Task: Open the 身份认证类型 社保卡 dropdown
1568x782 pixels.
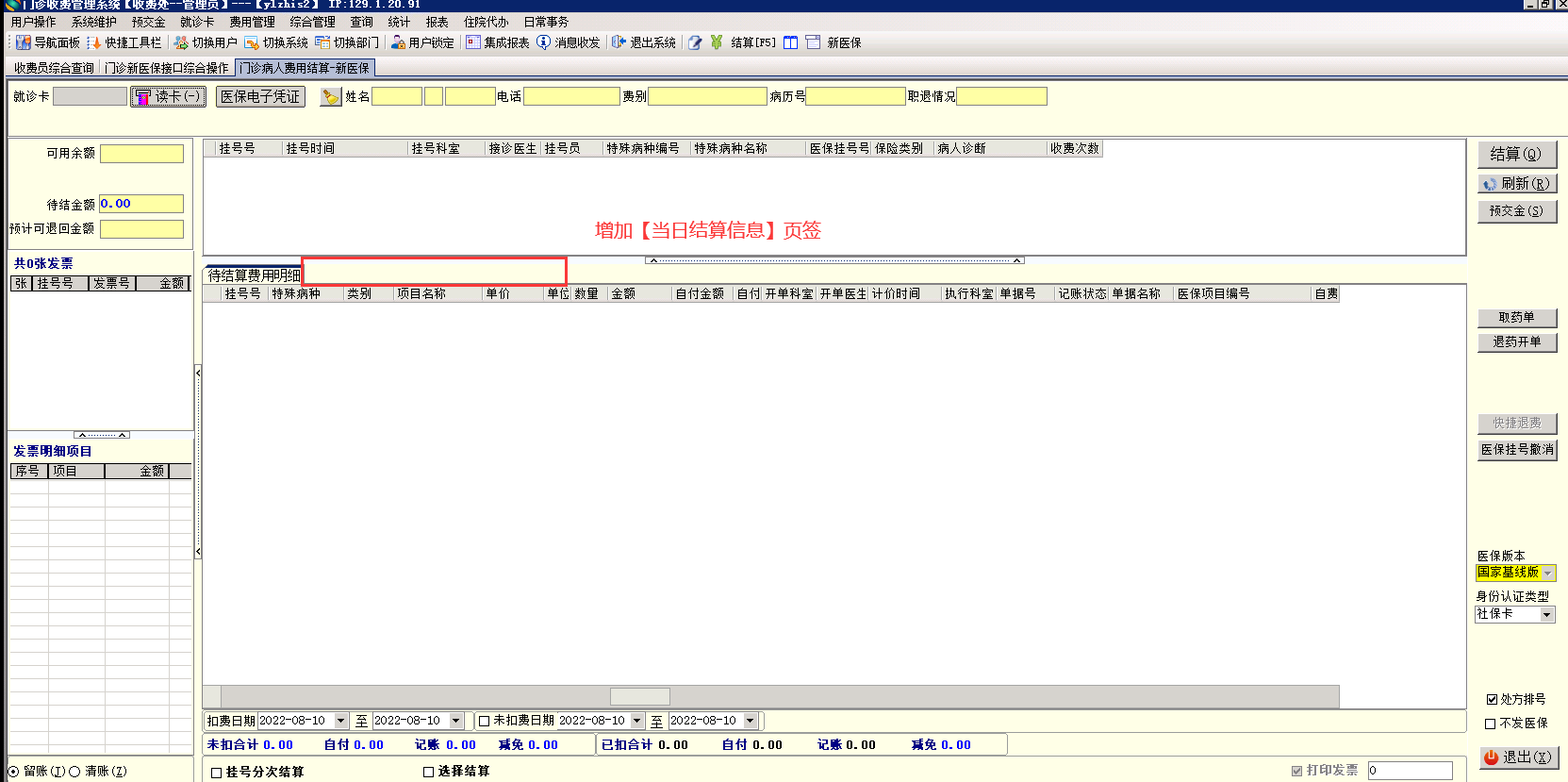Action: [x=1547, y=614]
